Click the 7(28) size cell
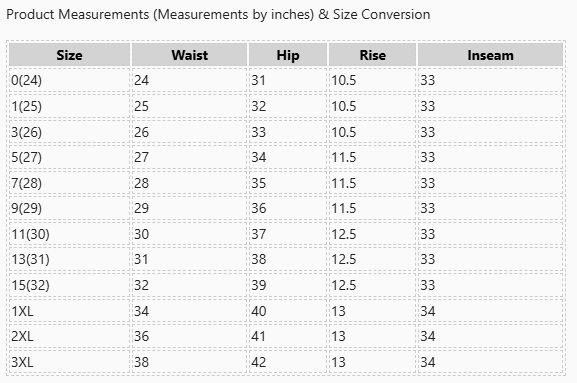577x383 pixels. [x=70, y=183]
